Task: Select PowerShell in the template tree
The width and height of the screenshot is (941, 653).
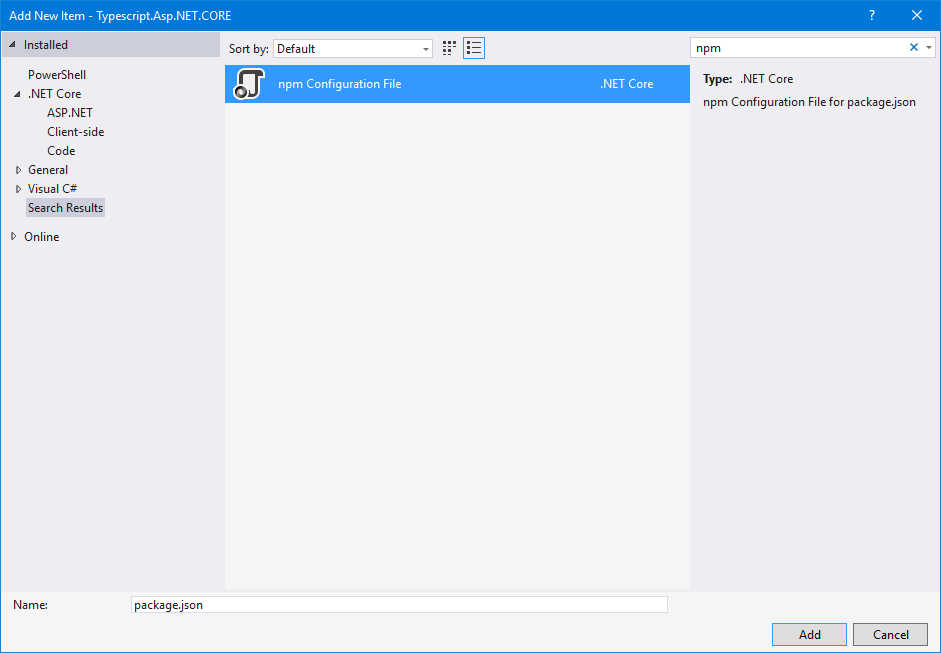Action: point(57,75)
